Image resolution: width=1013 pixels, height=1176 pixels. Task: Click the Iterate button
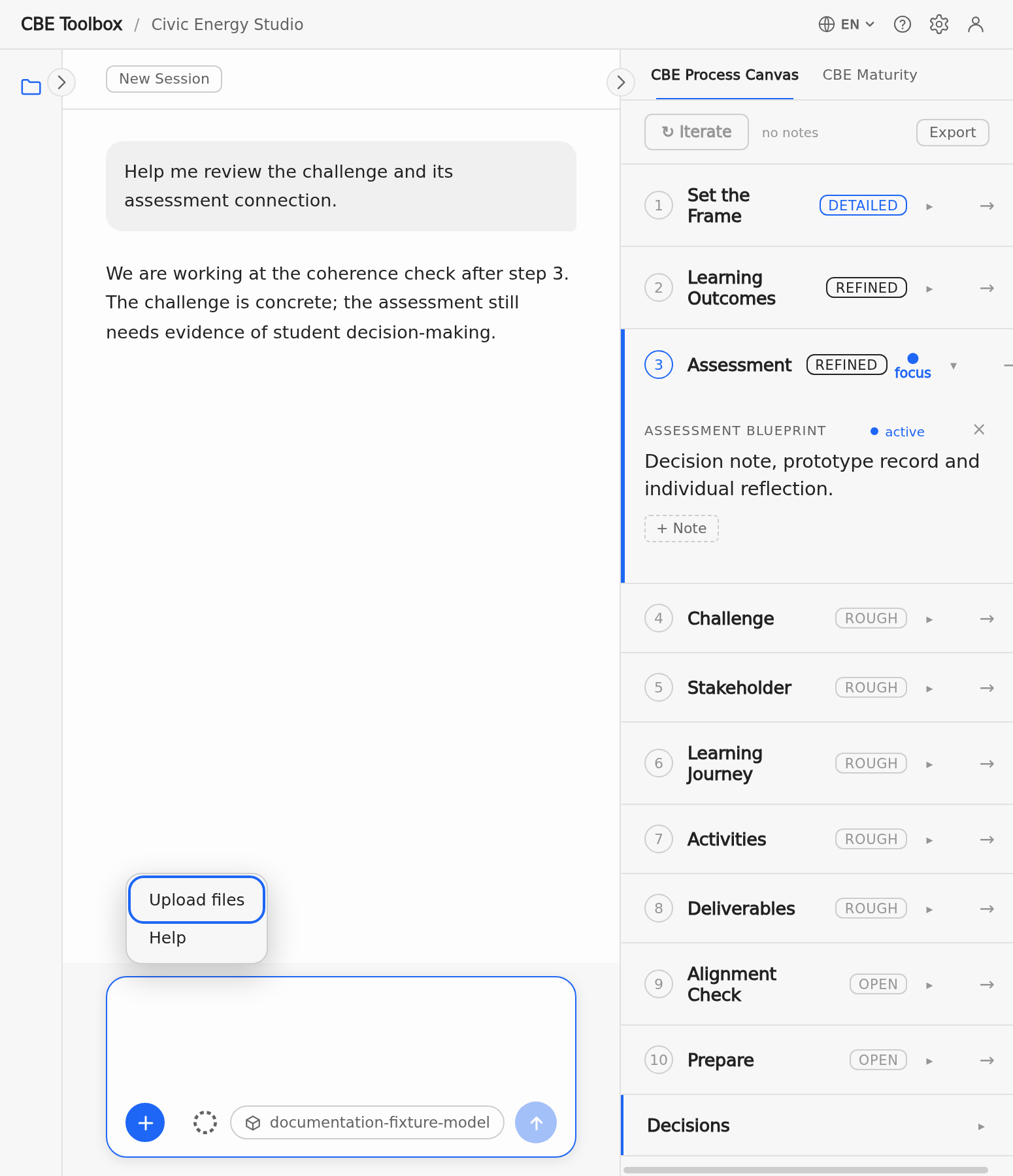pyautogui.click(x=696, y=132)
